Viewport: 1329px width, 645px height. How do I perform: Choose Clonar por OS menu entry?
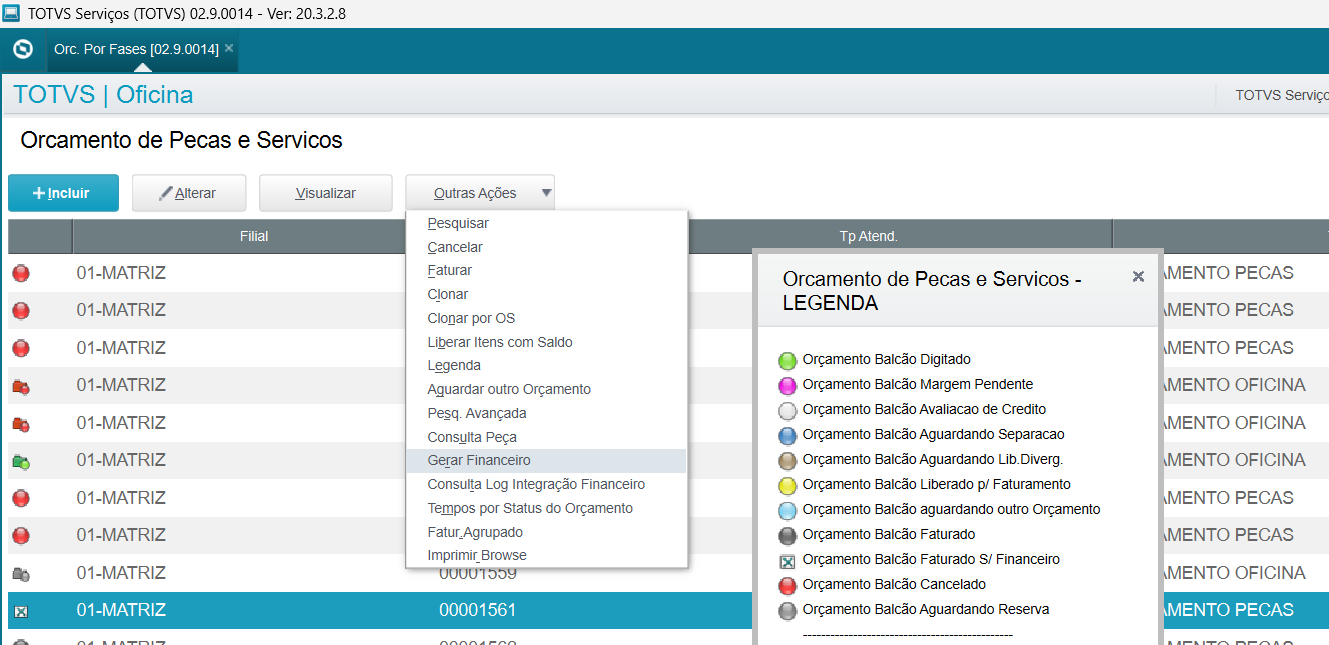546,318
